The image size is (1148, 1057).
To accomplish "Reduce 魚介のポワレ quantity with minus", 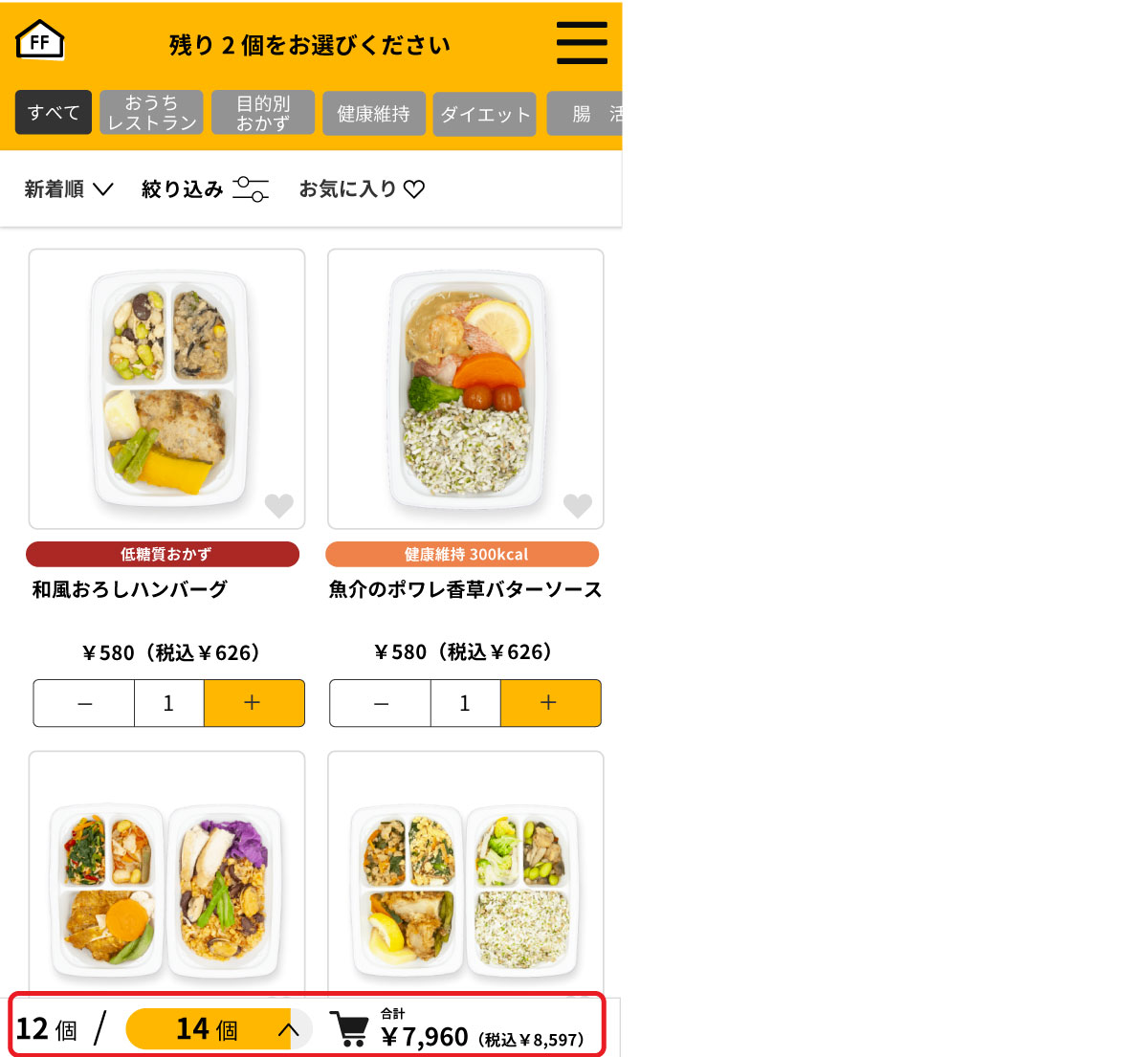I will pyautogui.click(x=381, y=703).
